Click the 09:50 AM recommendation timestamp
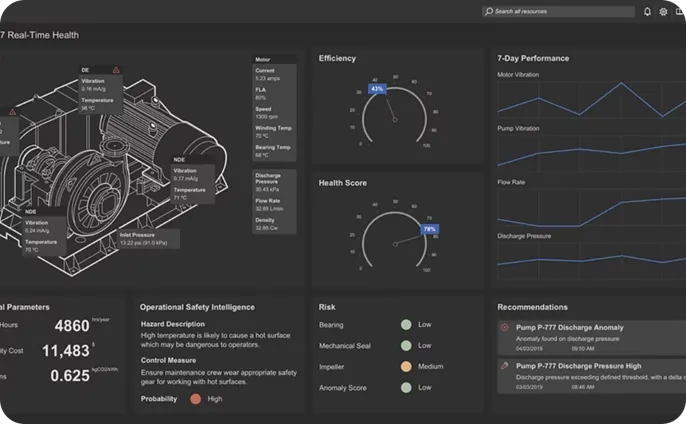Viewport: 686px width, 424px height. coord(583,349)
